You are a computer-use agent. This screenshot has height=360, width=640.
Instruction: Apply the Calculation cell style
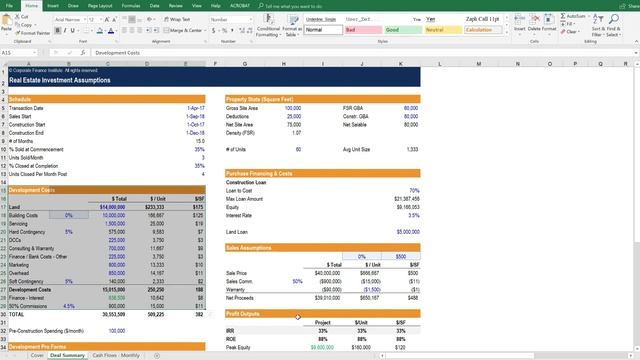(483, 30)
